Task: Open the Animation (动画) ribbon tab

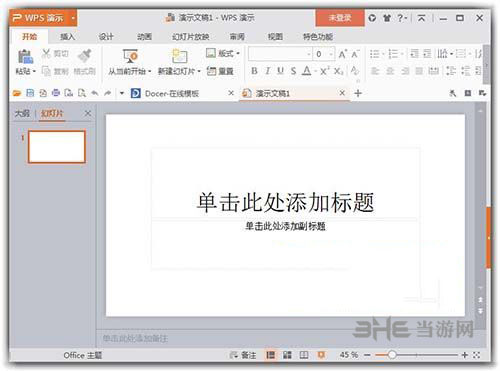Action: pos(145,37)
